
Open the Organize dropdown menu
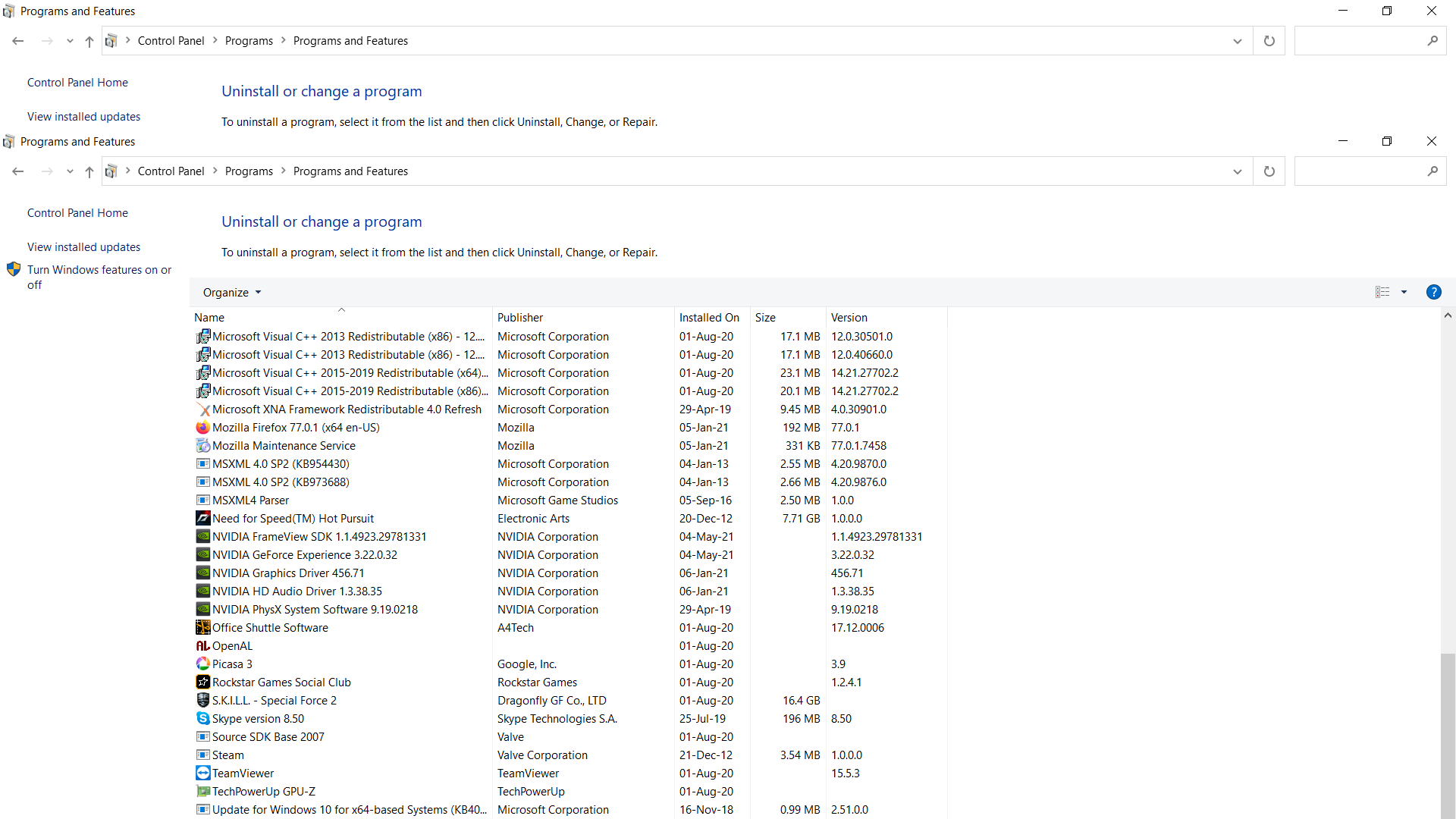pyautogui.click(x=231, y=293)
